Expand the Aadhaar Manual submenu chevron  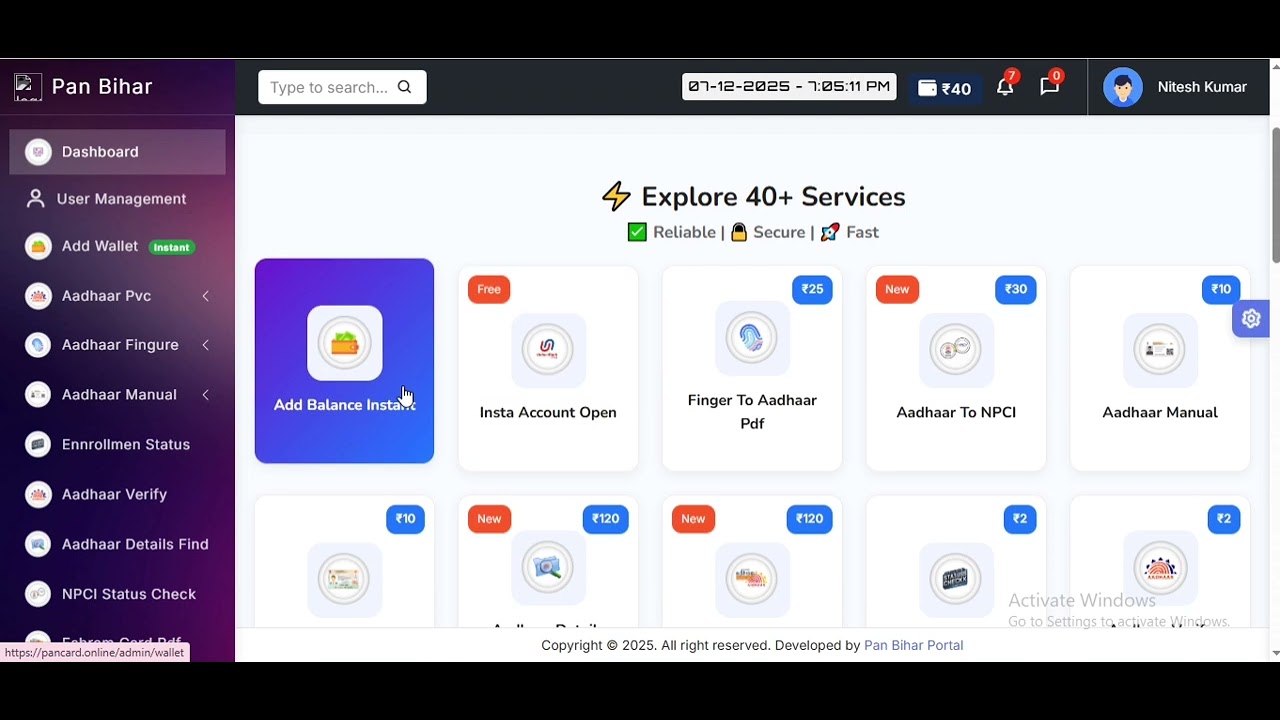[205, 395]
